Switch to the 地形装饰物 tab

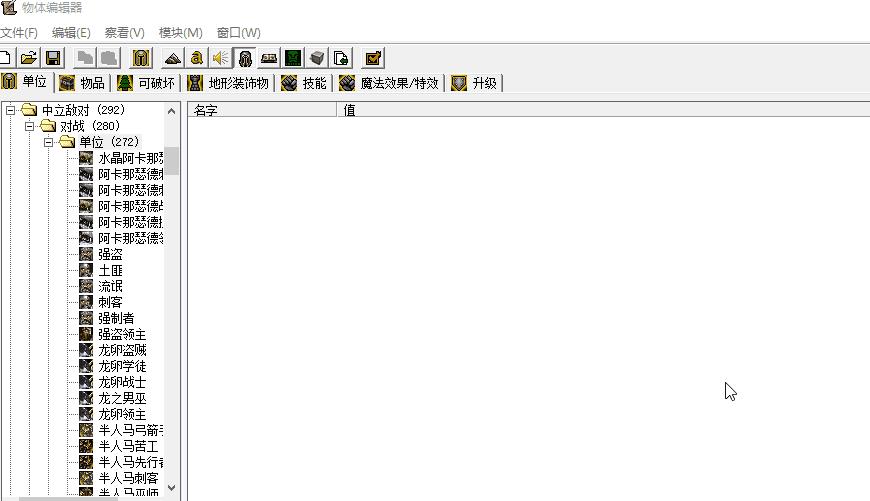pyautogui.click(x=228, y=83)
